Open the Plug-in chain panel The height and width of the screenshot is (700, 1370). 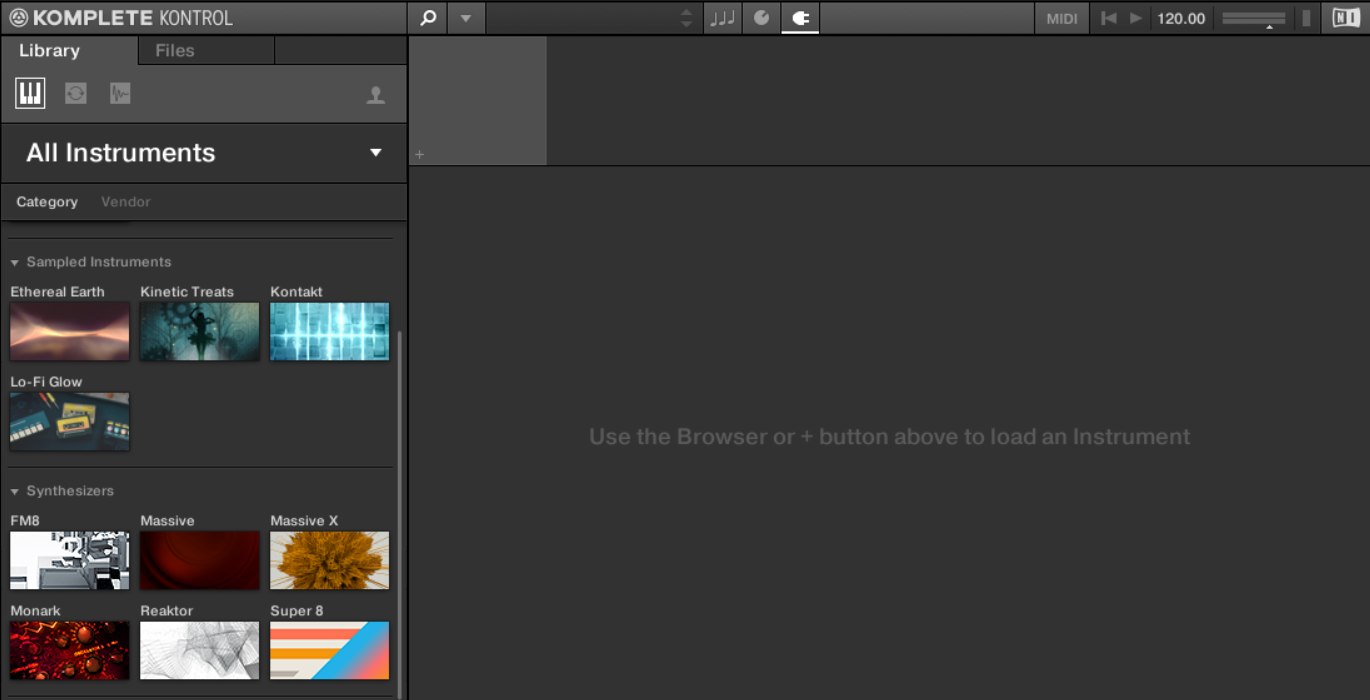coord(800,18)
